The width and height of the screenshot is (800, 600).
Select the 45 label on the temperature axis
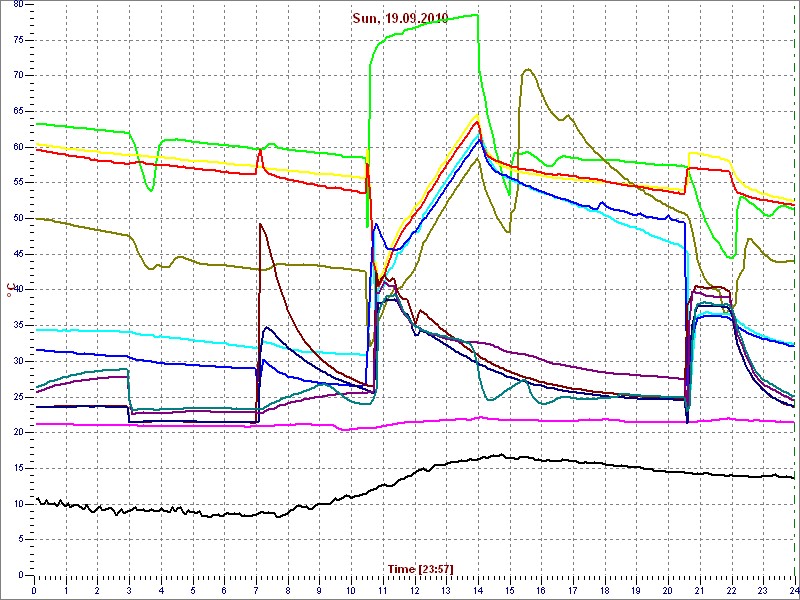click(x=17, y=254)
